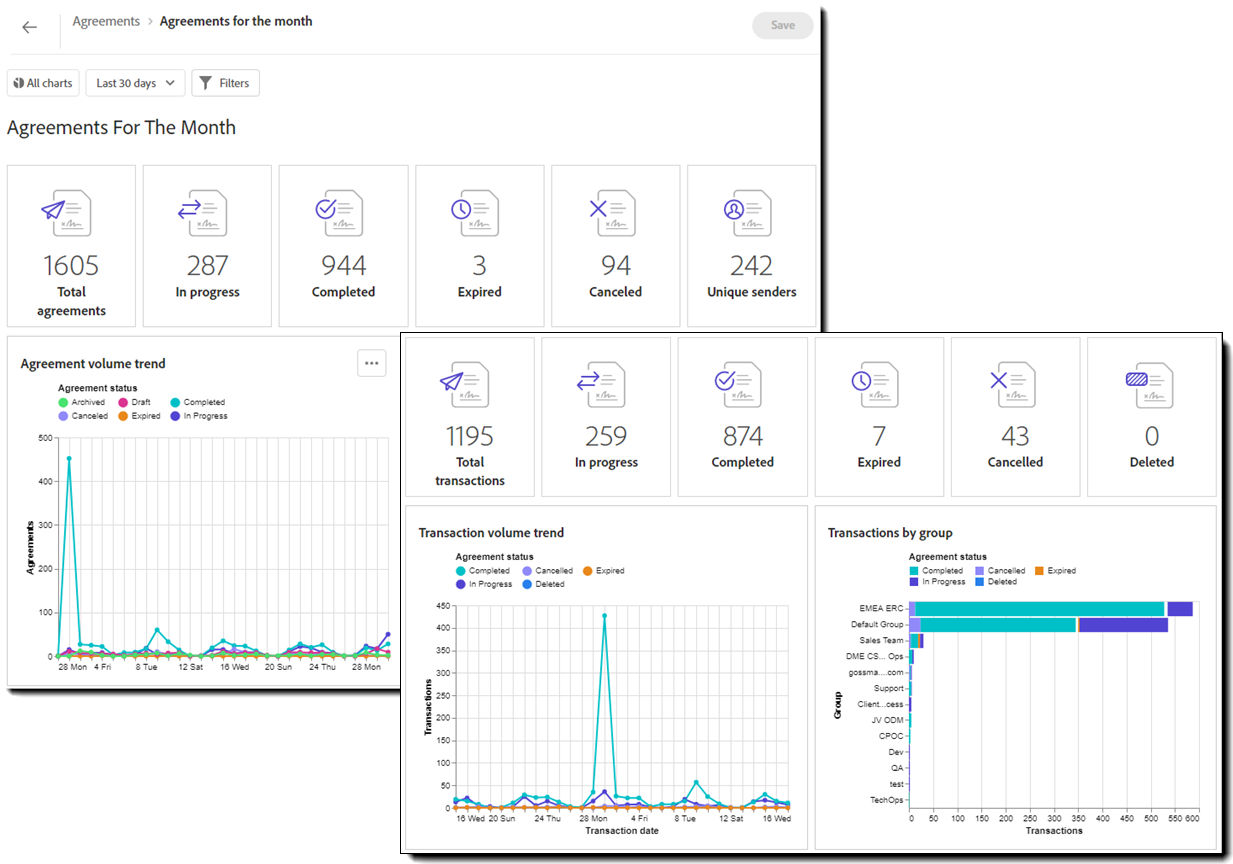Image resolution: width=1233 pixels, height=864 pixels.
Task: Expand the Last 30 days dropdown
Action: [x=136, y=83]
